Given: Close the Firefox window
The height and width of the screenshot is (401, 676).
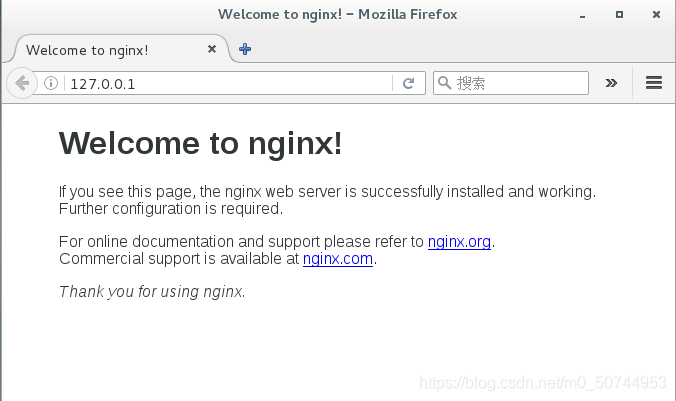Looking at the screenshot, I should [656, 15].
